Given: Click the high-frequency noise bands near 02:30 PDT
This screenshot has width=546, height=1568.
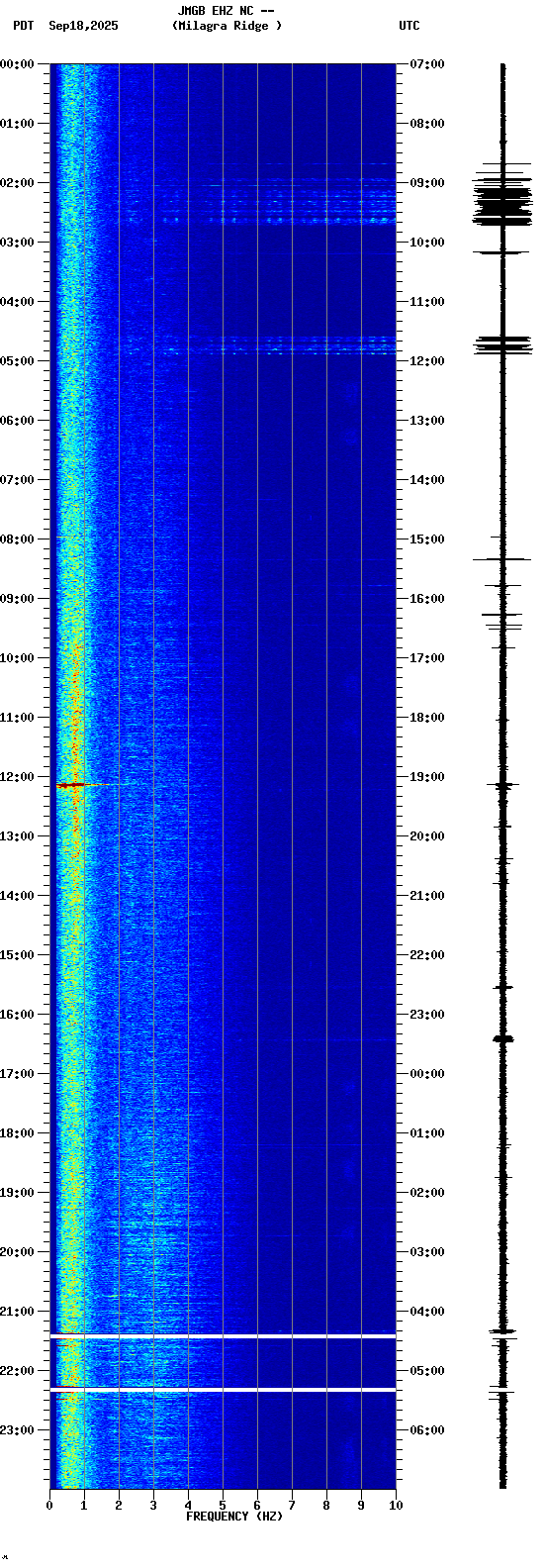Looking at the screenshot, I should 297,201.
